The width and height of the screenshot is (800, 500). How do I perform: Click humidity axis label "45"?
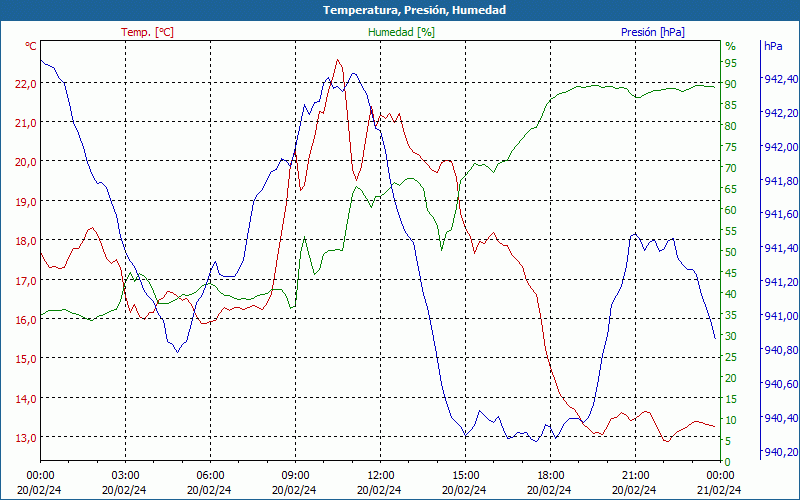pyautogui.click(x=731, y=273)
